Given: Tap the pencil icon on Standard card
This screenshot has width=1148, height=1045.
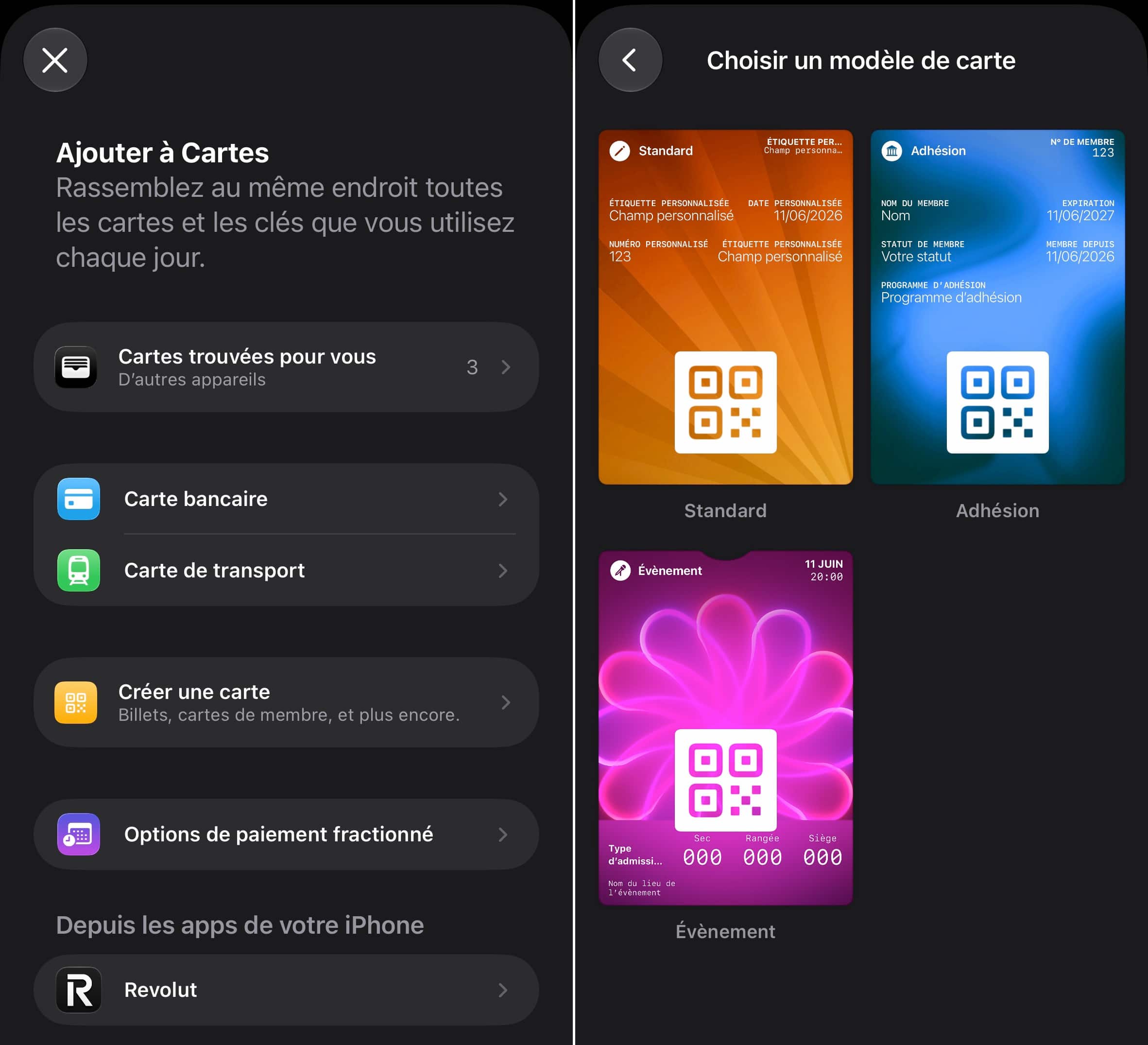Looking at the screenshot, I should point(619,151).
